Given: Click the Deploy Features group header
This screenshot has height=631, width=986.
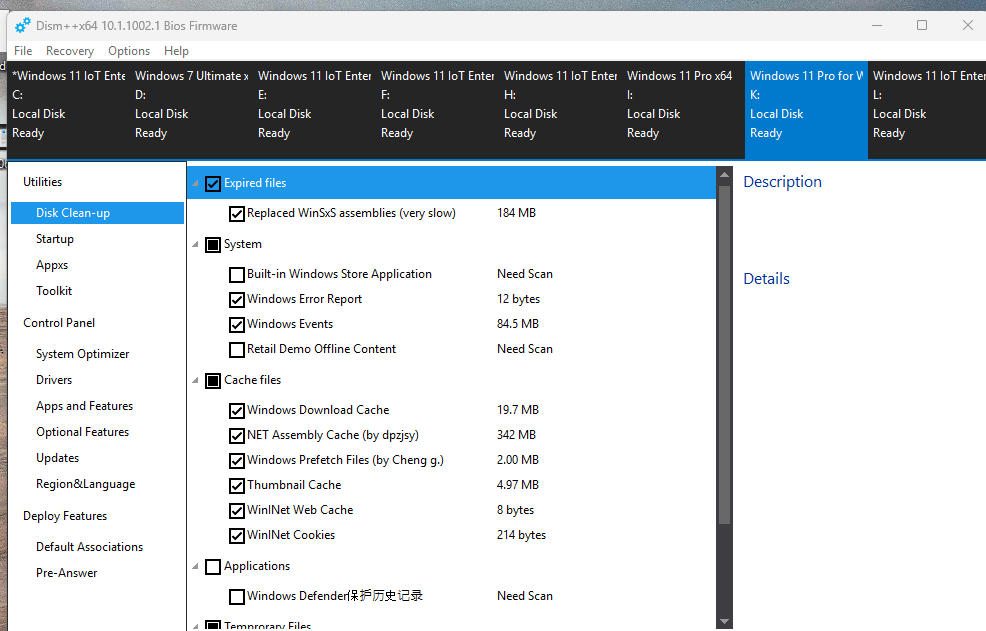Looking at the screenshot, I should [65, 516].
